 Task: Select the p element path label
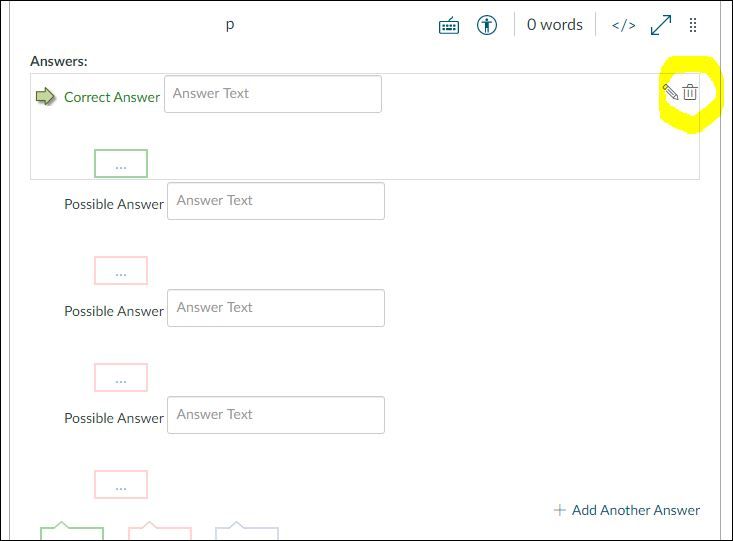[x=230, y=24]
